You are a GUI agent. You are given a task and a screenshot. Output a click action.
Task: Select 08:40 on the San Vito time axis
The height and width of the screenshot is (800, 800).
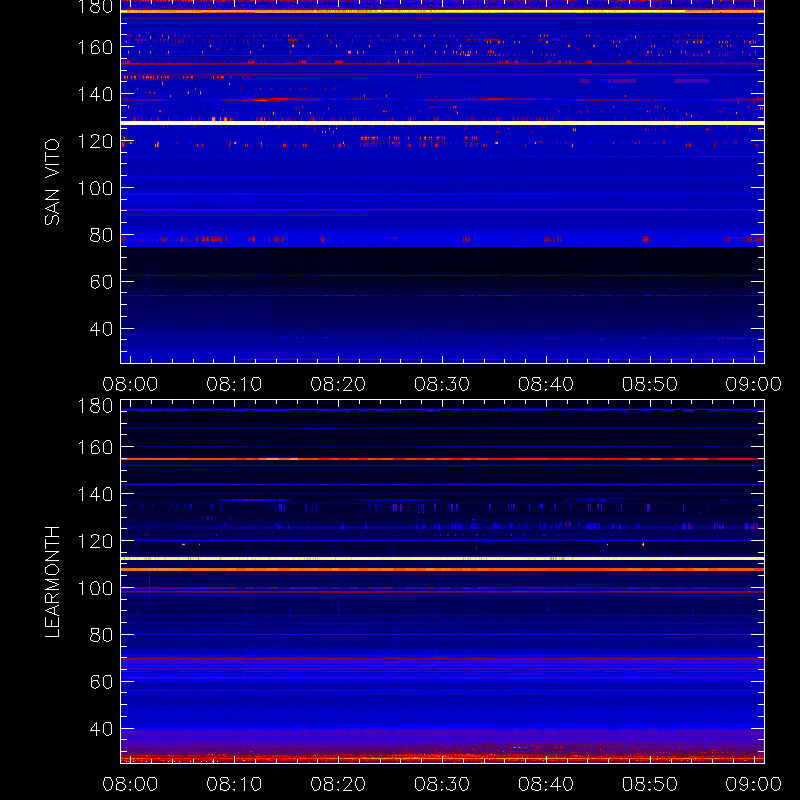point(546,384)
